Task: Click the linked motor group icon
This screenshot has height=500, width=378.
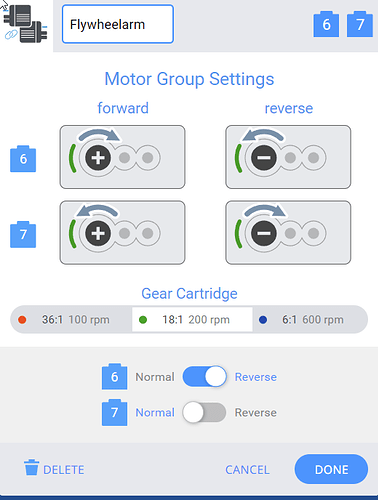Action: (26, 24)
